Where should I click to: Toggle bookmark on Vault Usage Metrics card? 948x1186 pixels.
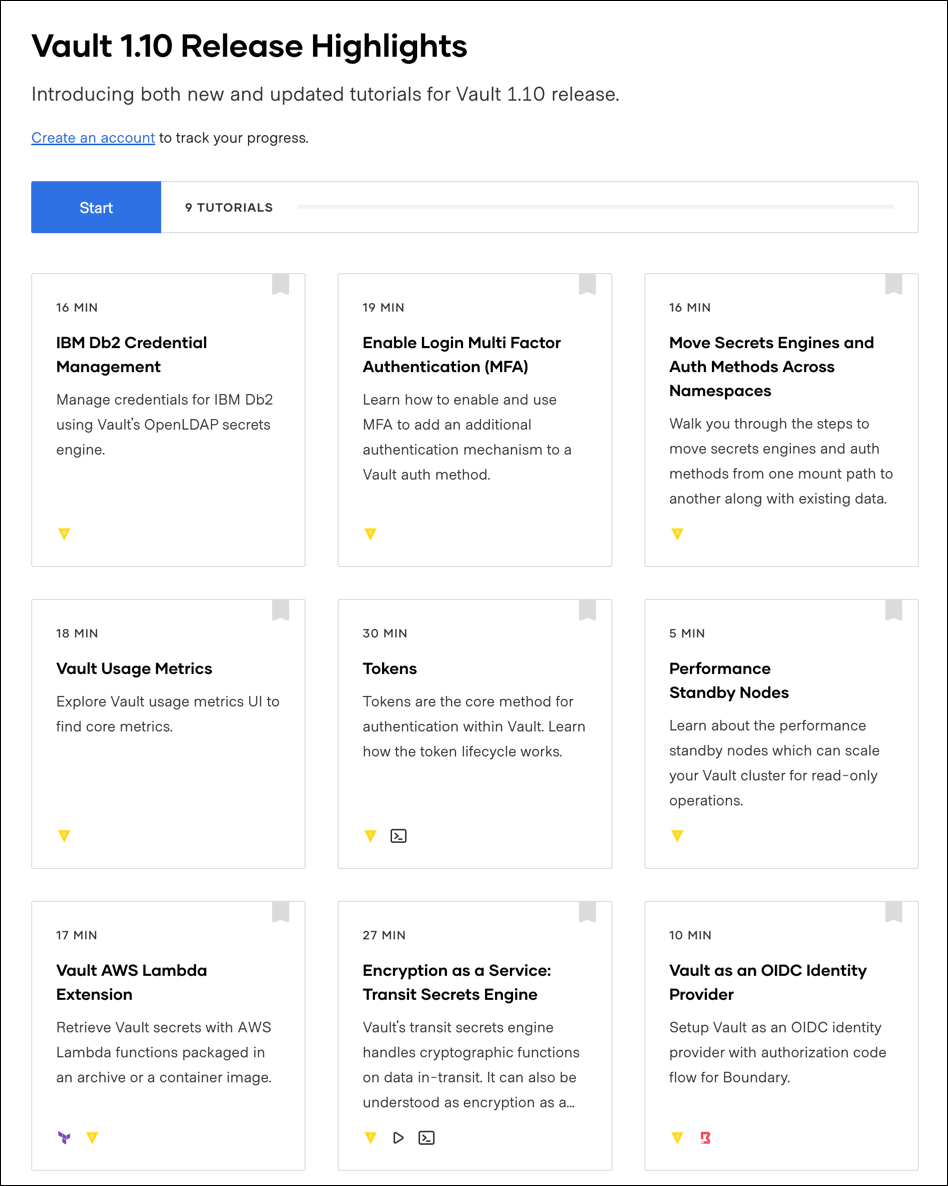tap(281, 611)
